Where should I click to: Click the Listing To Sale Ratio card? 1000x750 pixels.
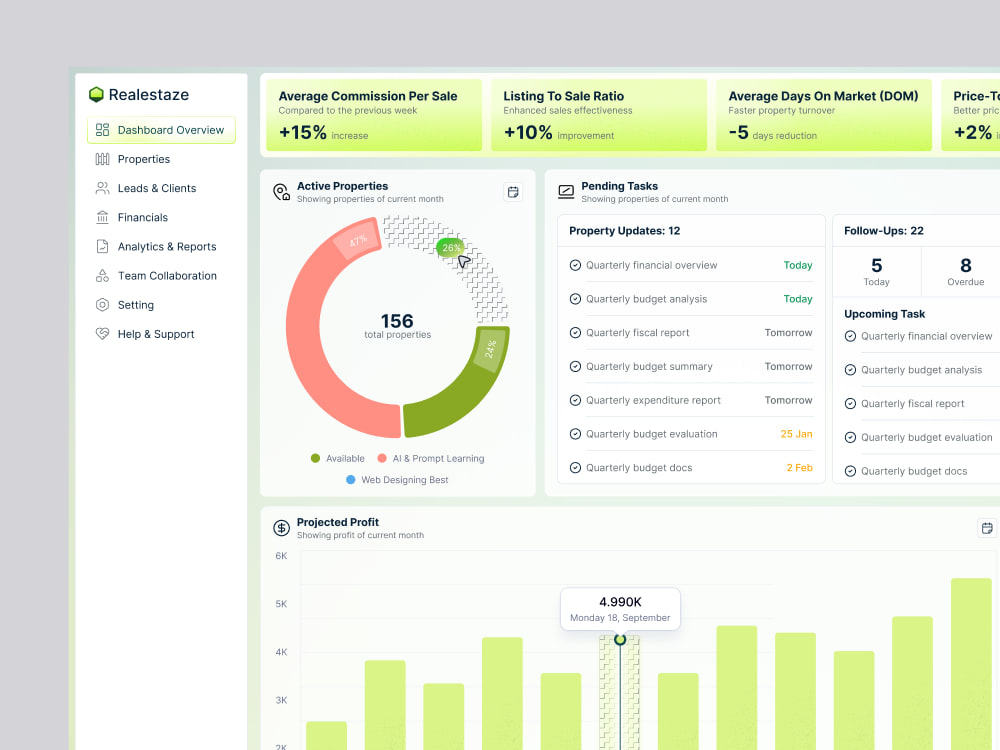coord(599,115)
